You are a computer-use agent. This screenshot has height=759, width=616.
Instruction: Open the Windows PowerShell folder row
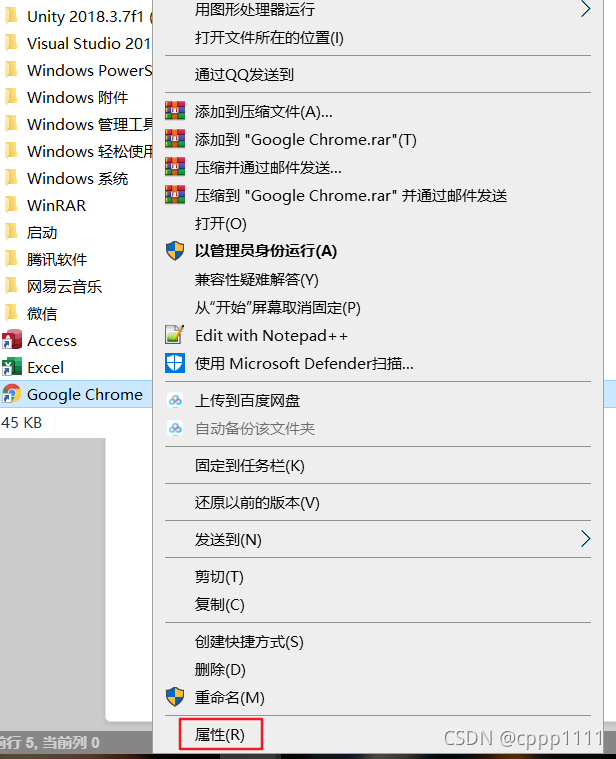(76, 70)
